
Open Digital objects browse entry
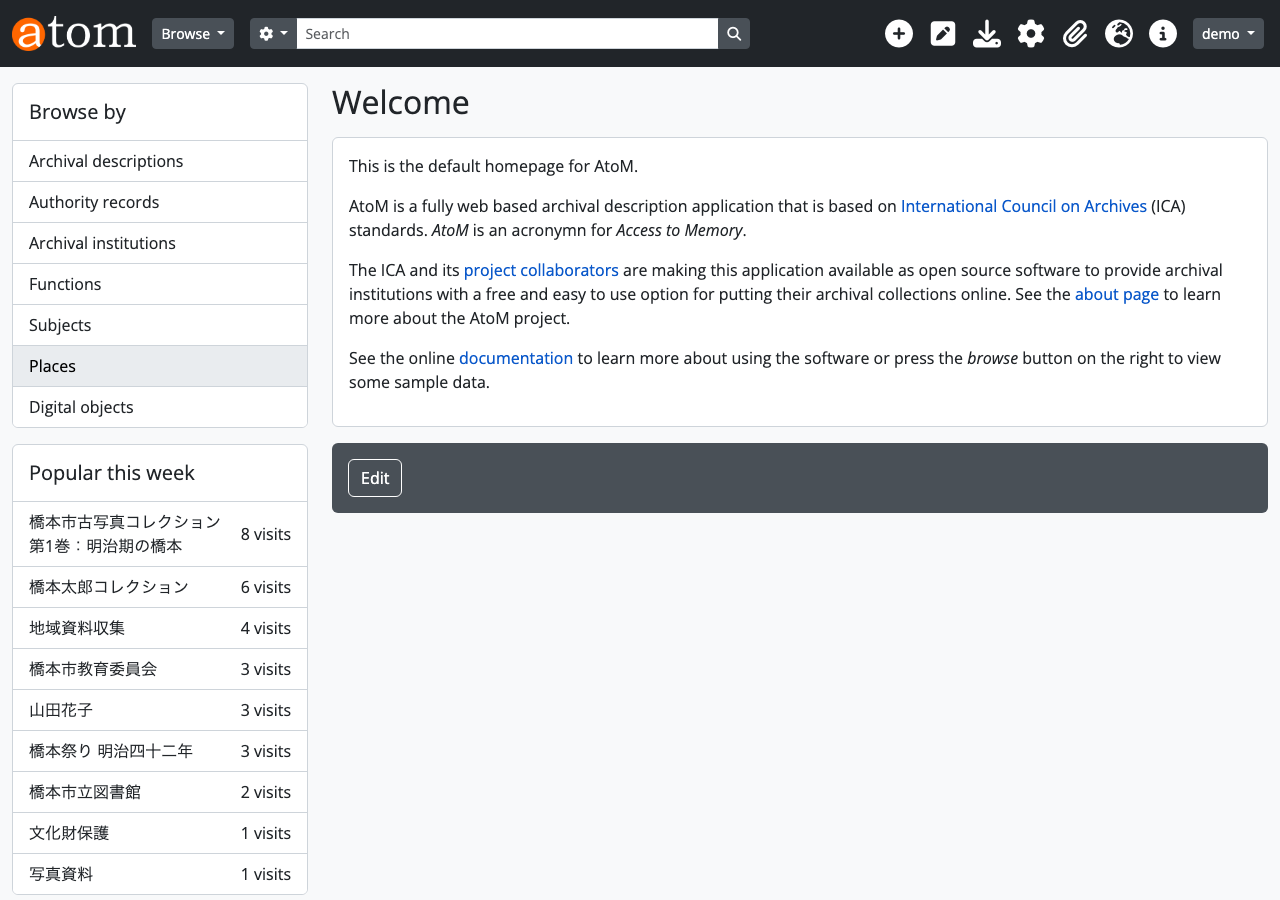coord(160,407)
